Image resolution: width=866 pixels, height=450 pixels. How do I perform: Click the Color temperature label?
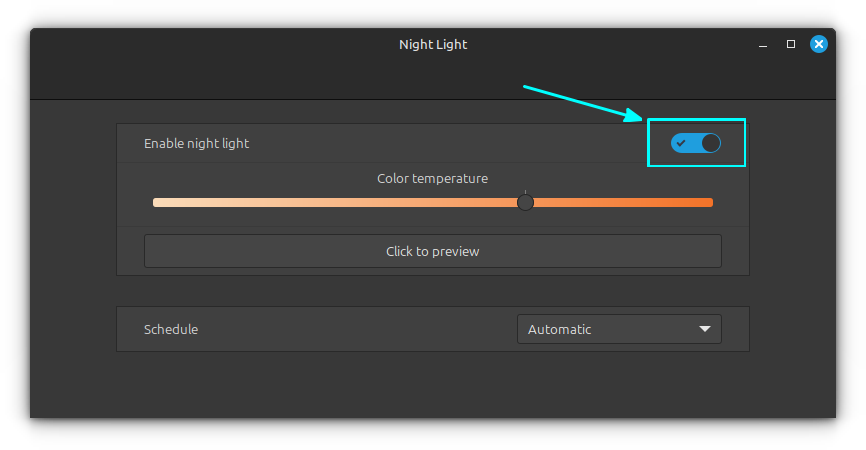pos(432,178)
